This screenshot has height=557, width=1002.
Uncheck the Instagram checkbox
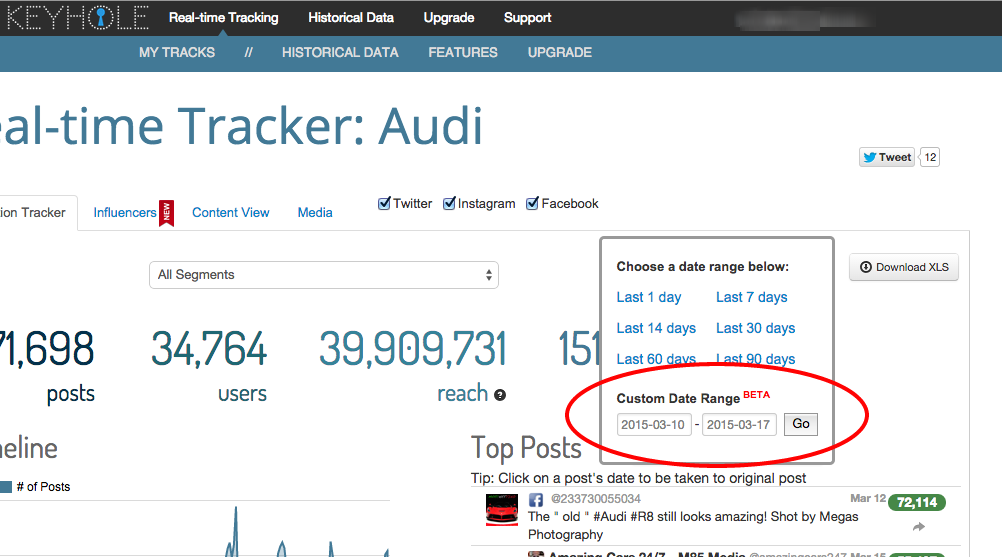click(449, 204)
